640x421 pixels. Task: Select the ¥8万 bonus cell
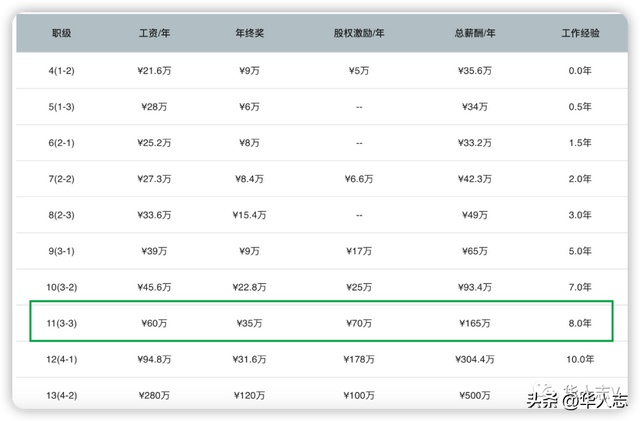(249, 143)
